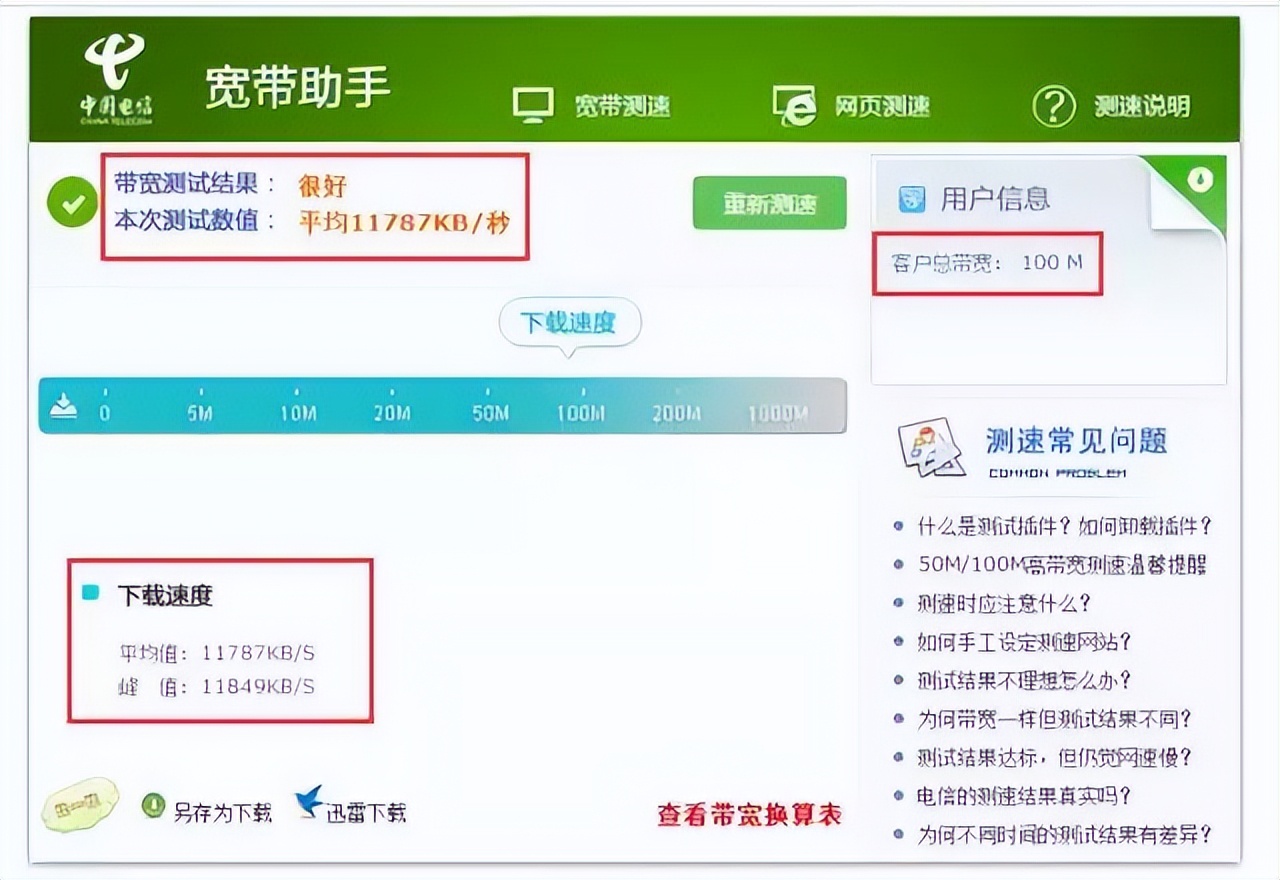Click the China Telecom logo
Viewport: 1280px width, 880px height.
pos(113,75)
